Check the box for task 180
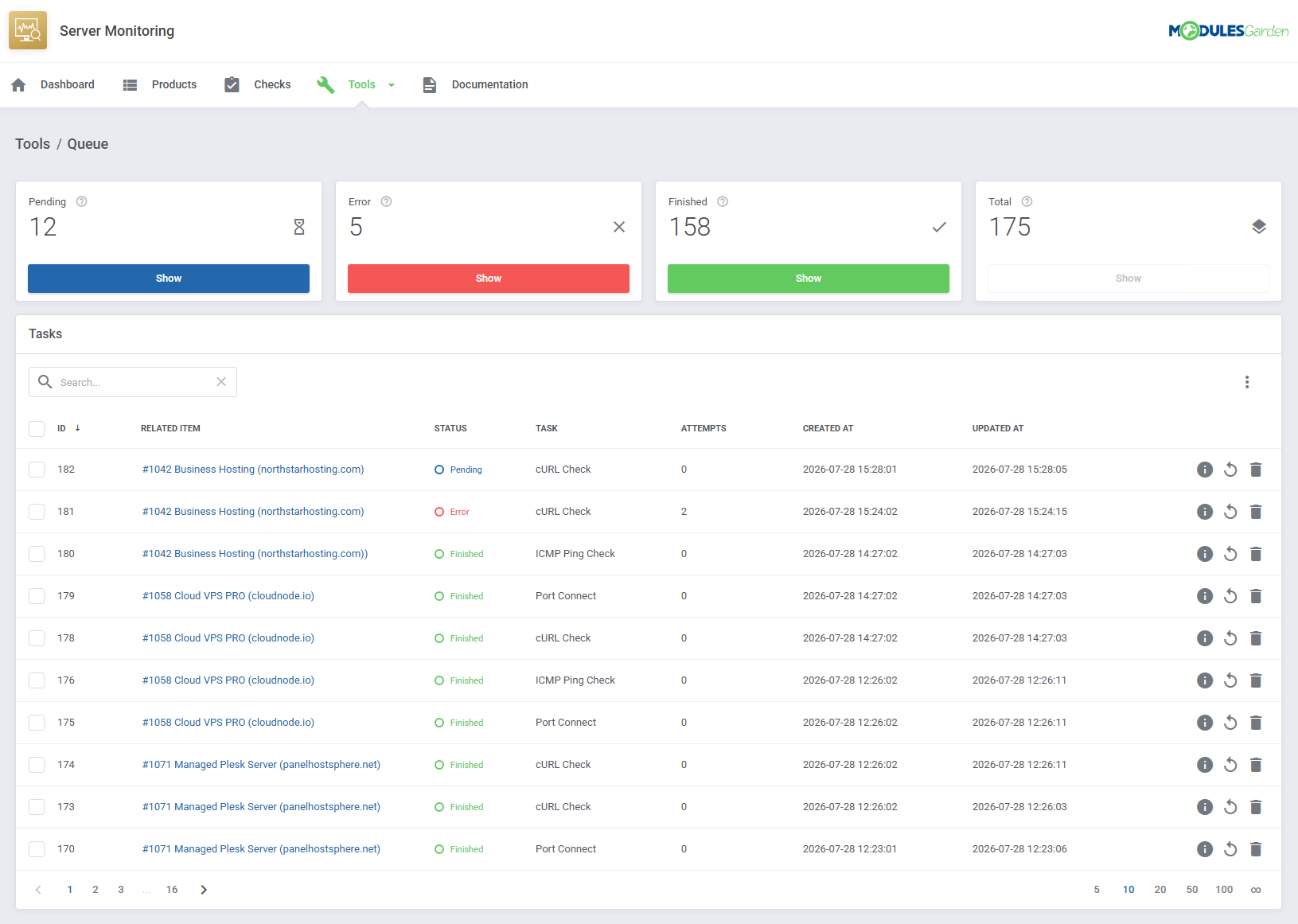Image resolution: width=1298 pixels, height=924 pixels. click(x=37, y=554)
